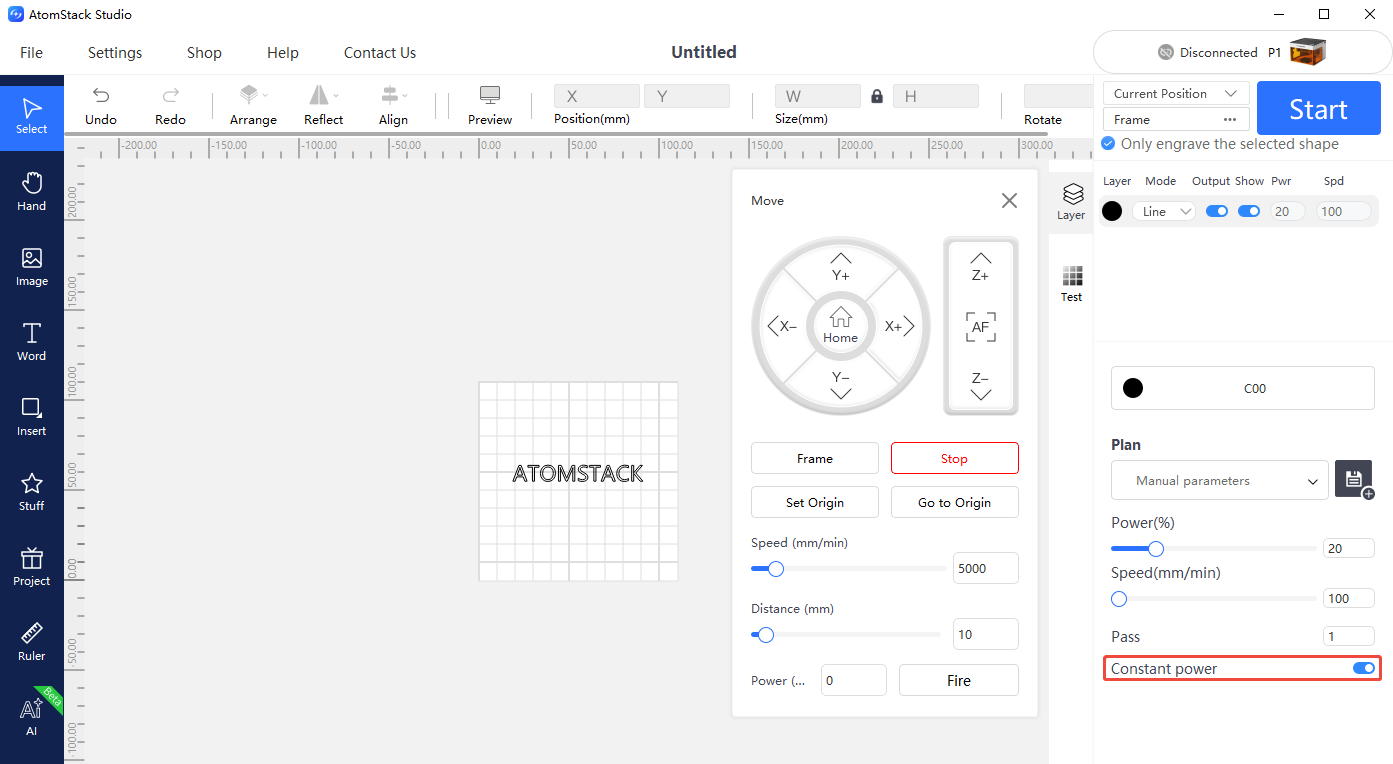Viewport: 1393px width, 764px height.
Task: Undo the last action
Action: click(101, 105)
